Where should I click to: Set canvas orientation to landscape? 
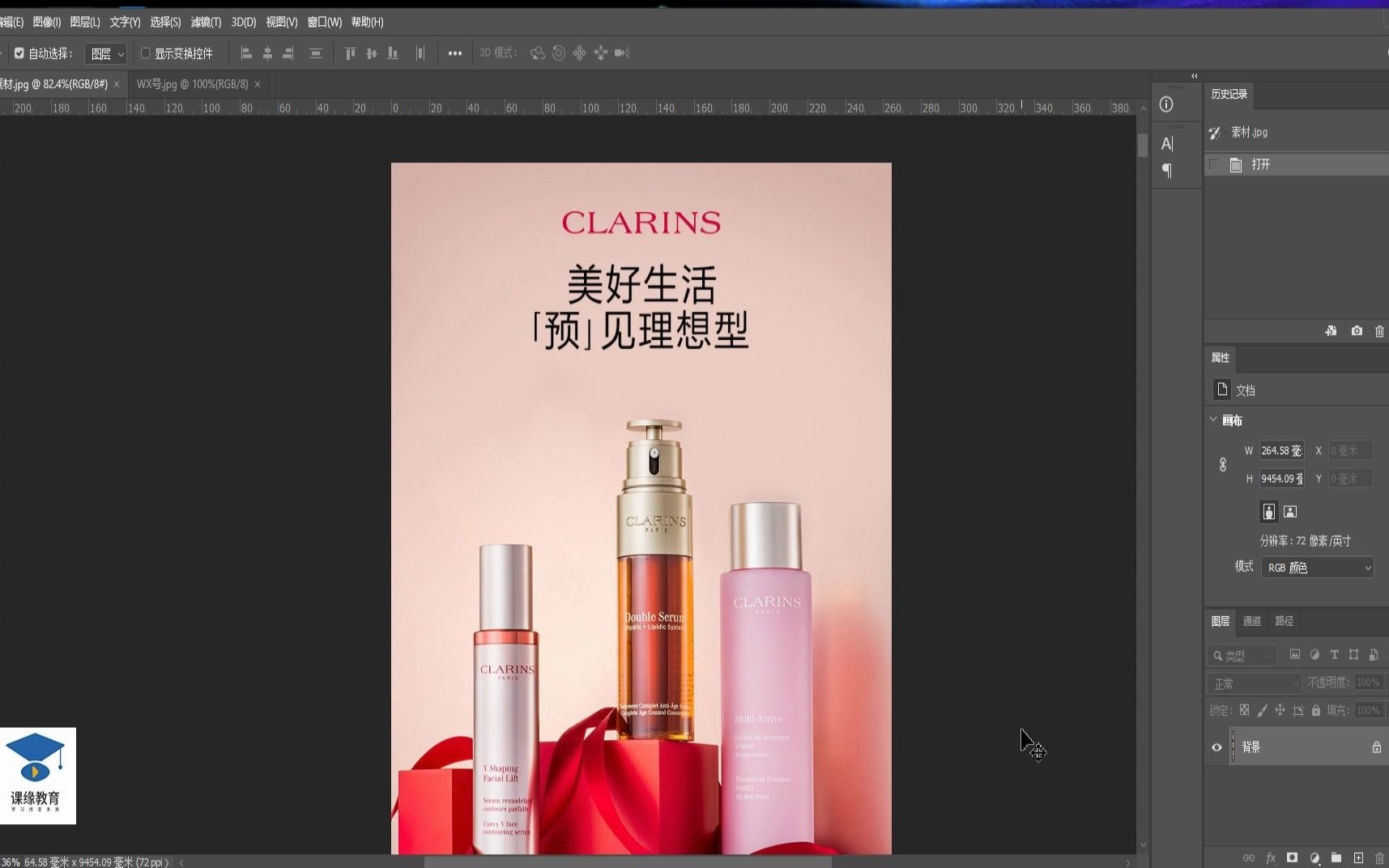pos(1290,512)
